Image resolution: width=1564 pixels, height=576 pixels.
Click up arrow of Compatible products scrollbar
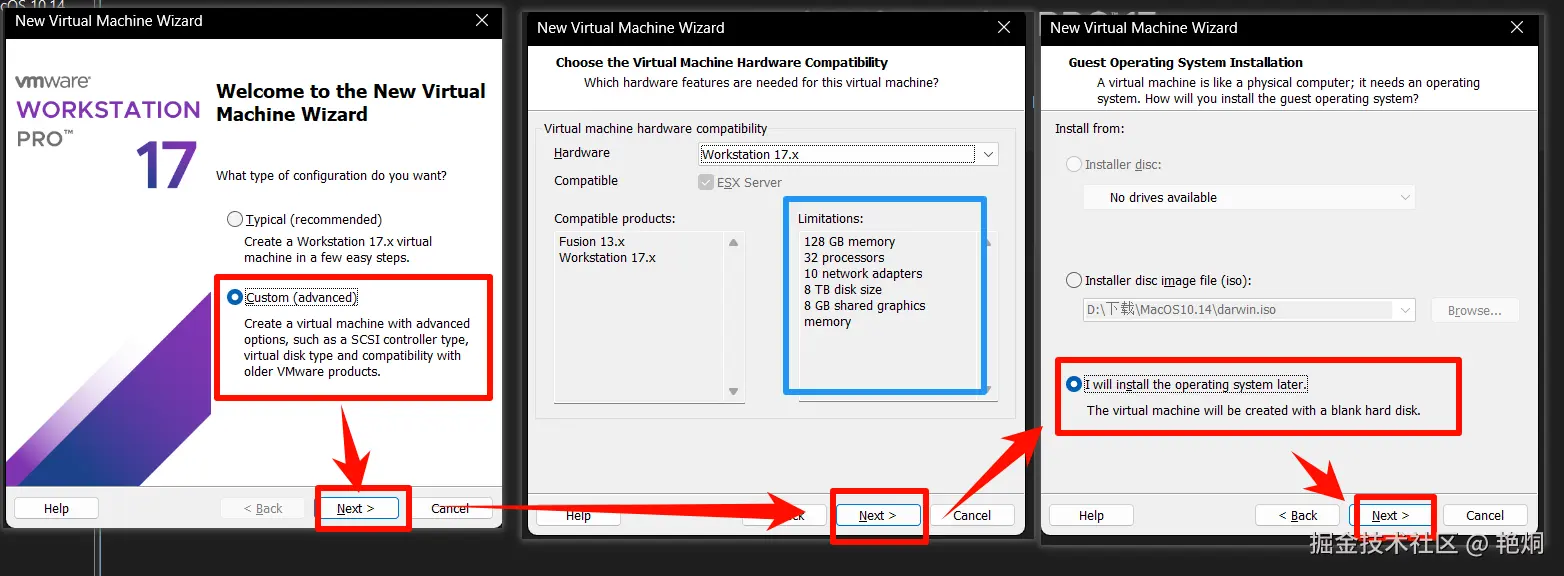(734, 242)
